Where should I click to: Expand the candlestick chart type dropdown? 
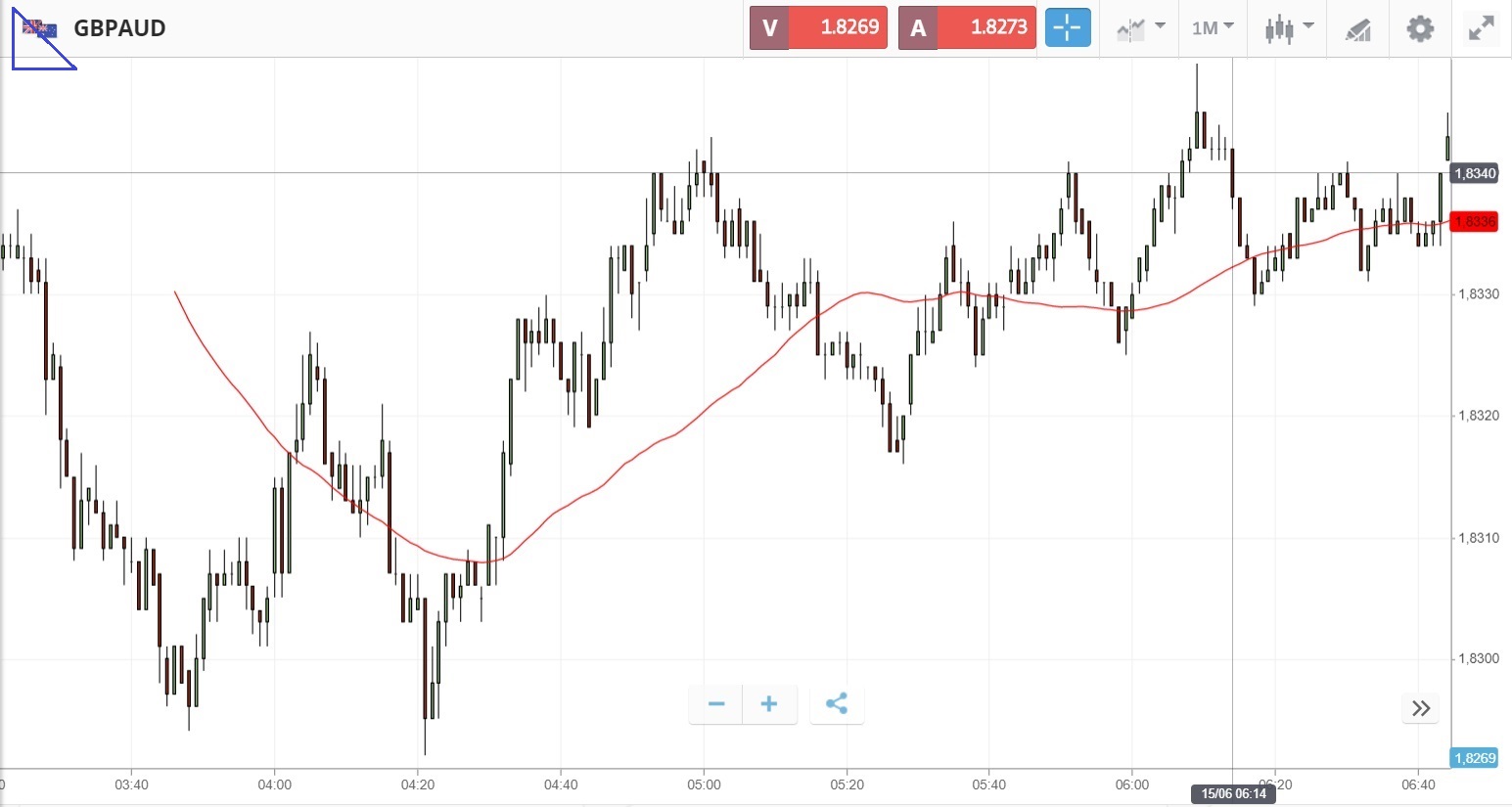click(x=1288, y=28)
